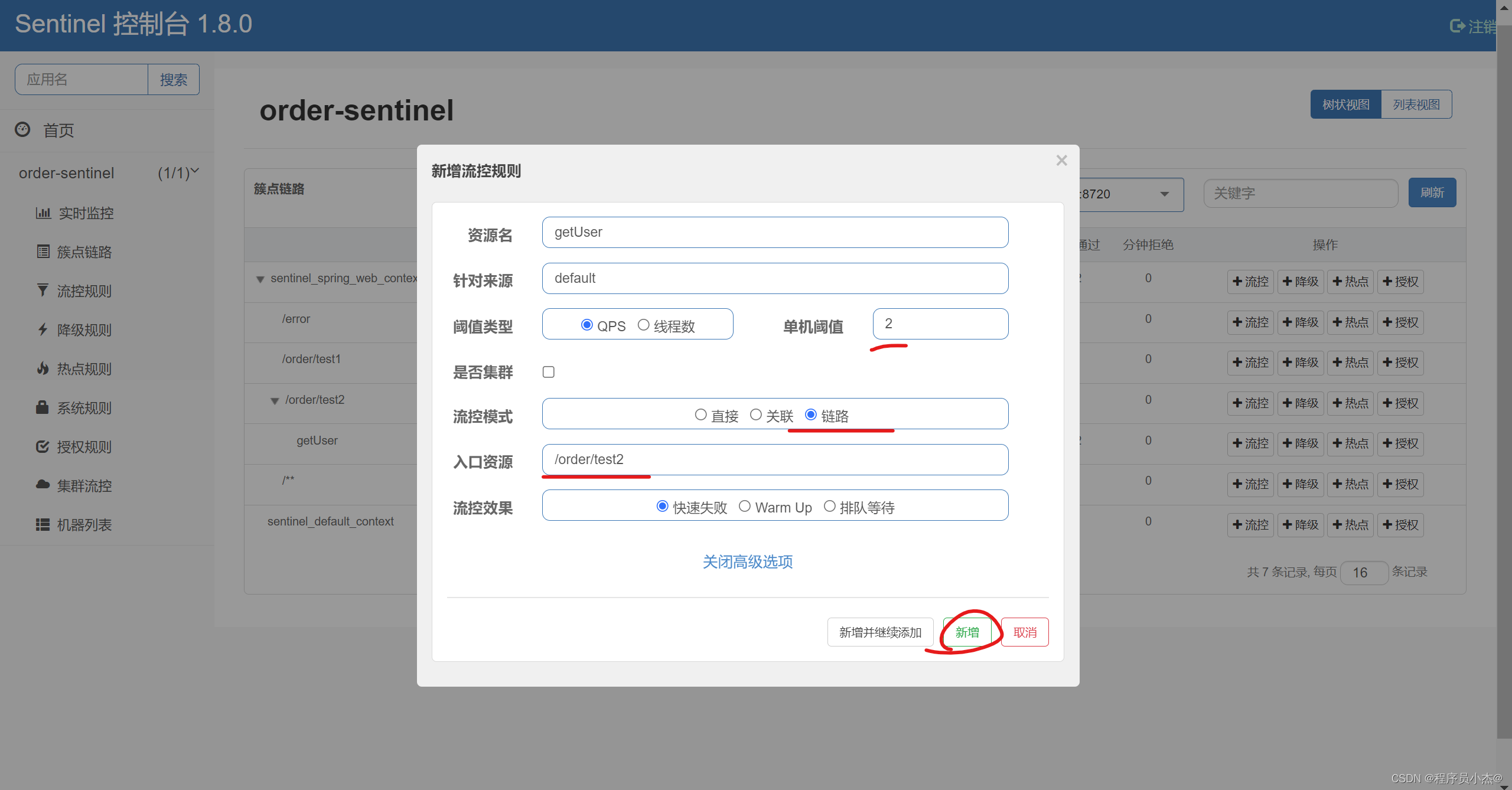
Task: Click +热点 for the getUser row
Action: tap(1351, 443)
